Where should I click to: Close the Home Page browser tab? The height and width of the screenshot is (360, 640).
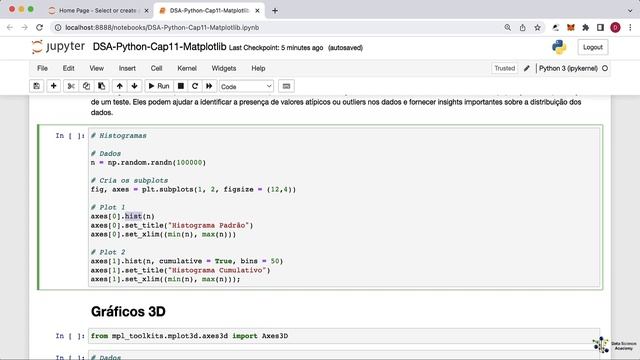pos(147,11)
